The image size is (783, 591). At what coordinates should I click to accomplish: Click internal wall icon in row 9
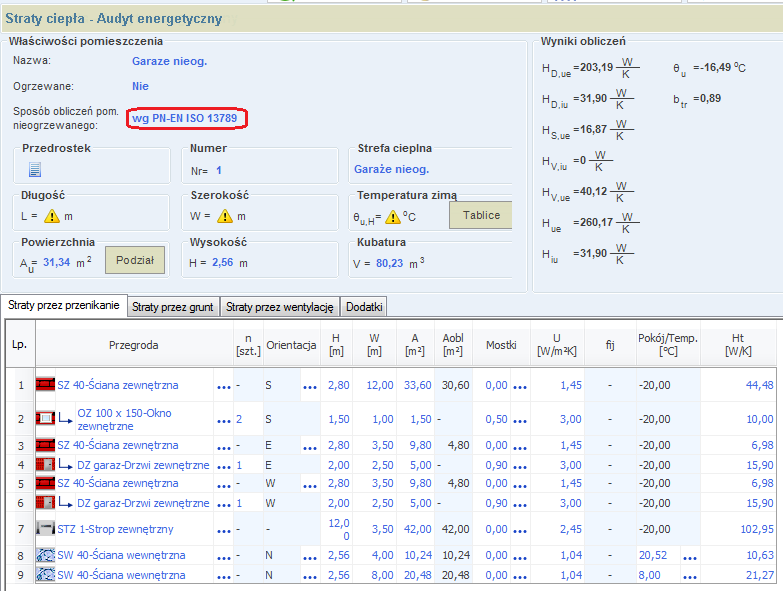(45, 575)
